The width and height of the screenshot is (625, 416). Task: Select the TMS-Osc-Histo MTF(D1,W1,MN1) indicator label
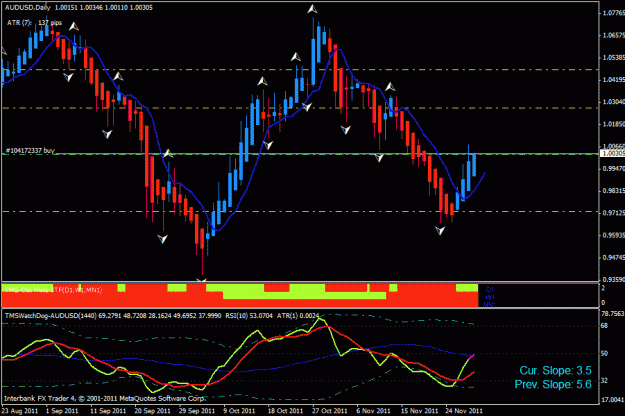(53, 290)
